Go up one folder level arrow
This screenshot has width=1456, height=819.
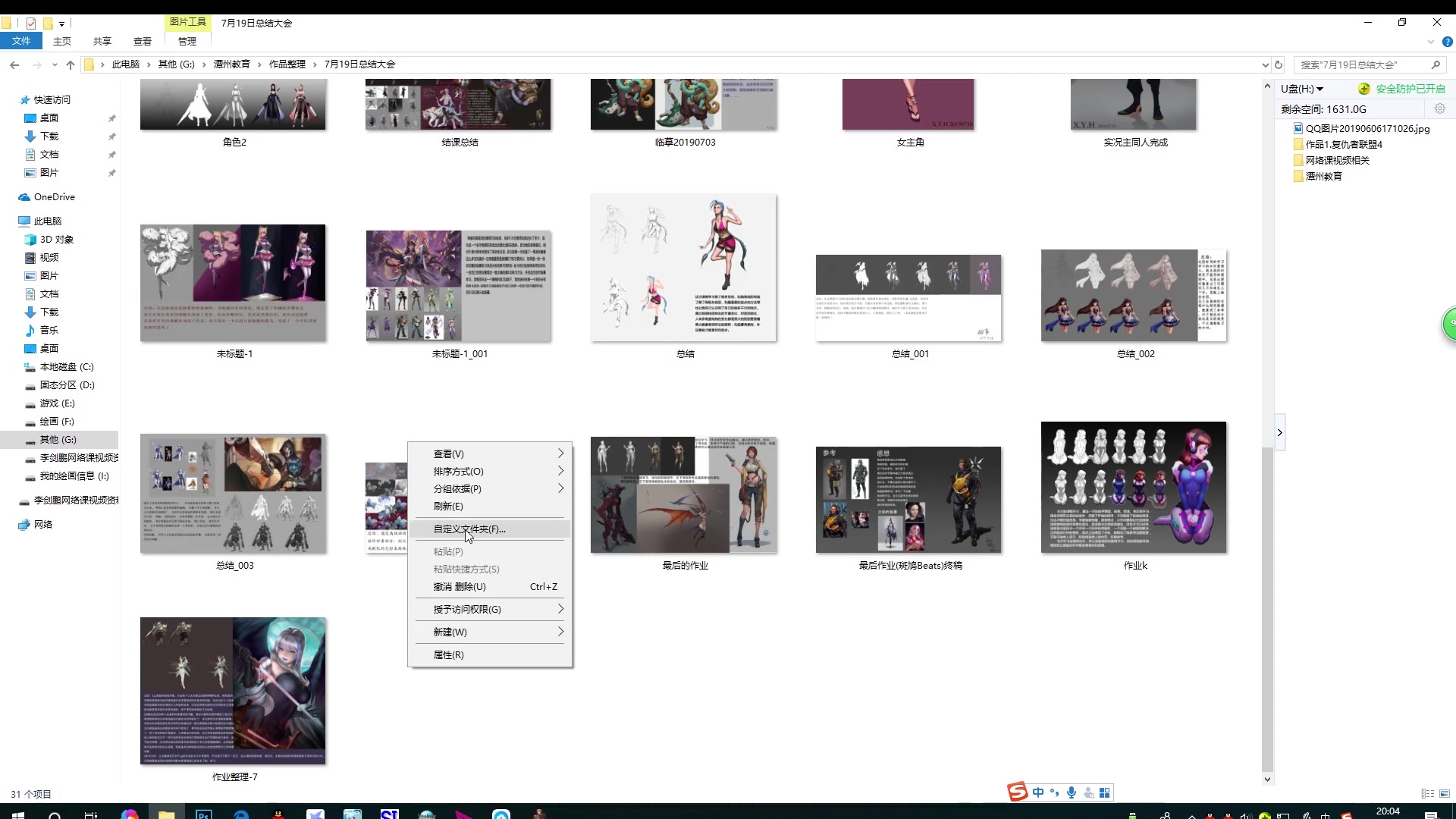click(x=71, y=65)
